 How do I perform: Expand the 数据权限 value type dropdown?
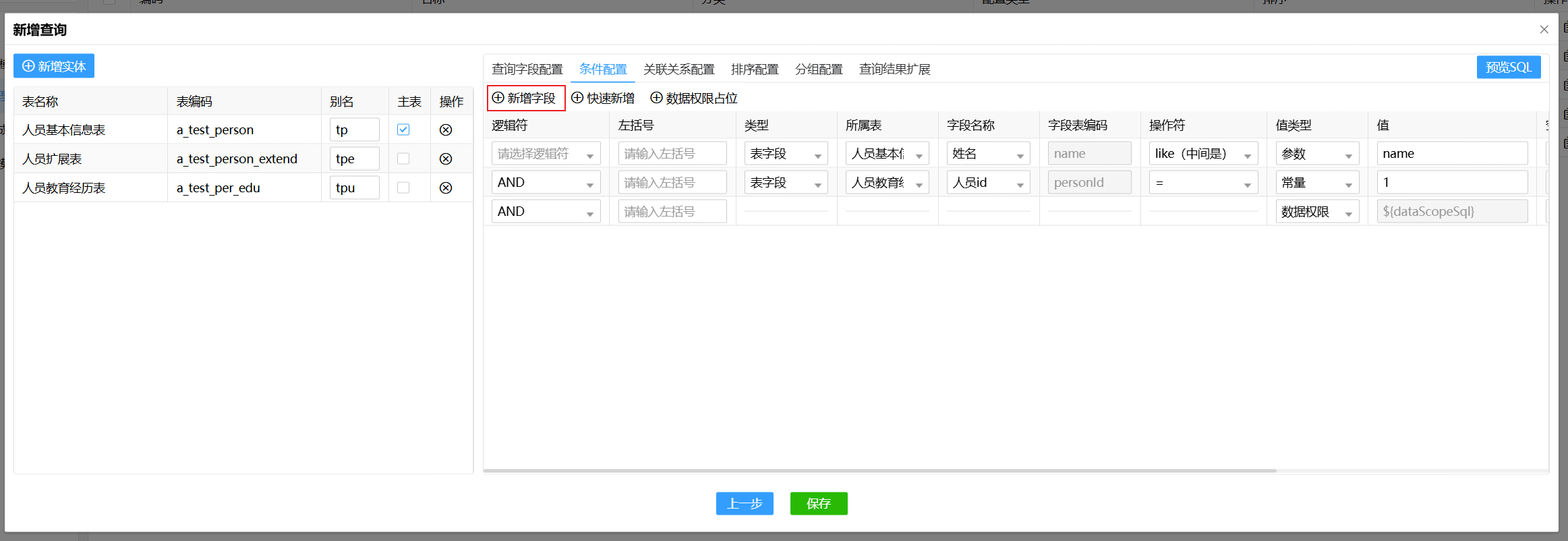point(1316,212)
